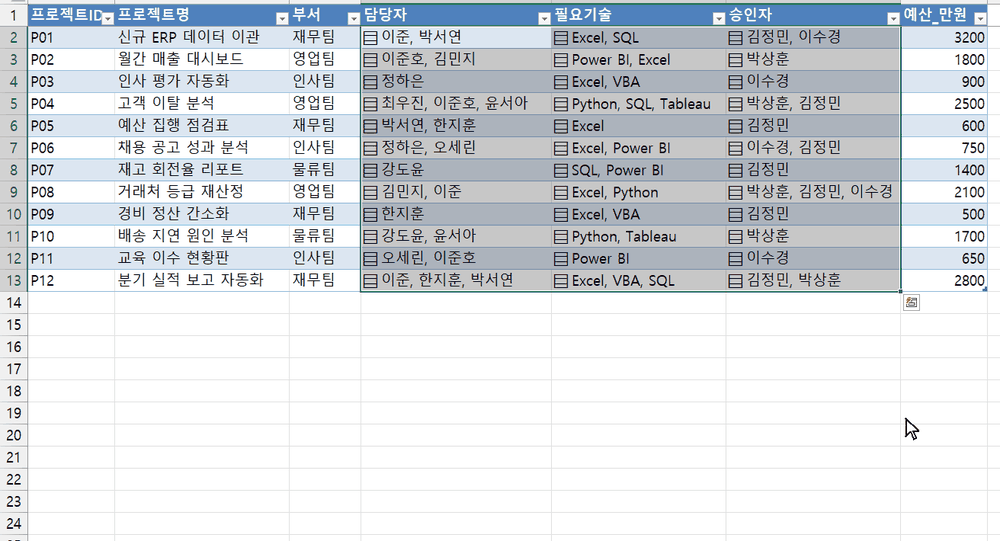Open the 예산_만원 column filter dropdown

click(980, 19)
